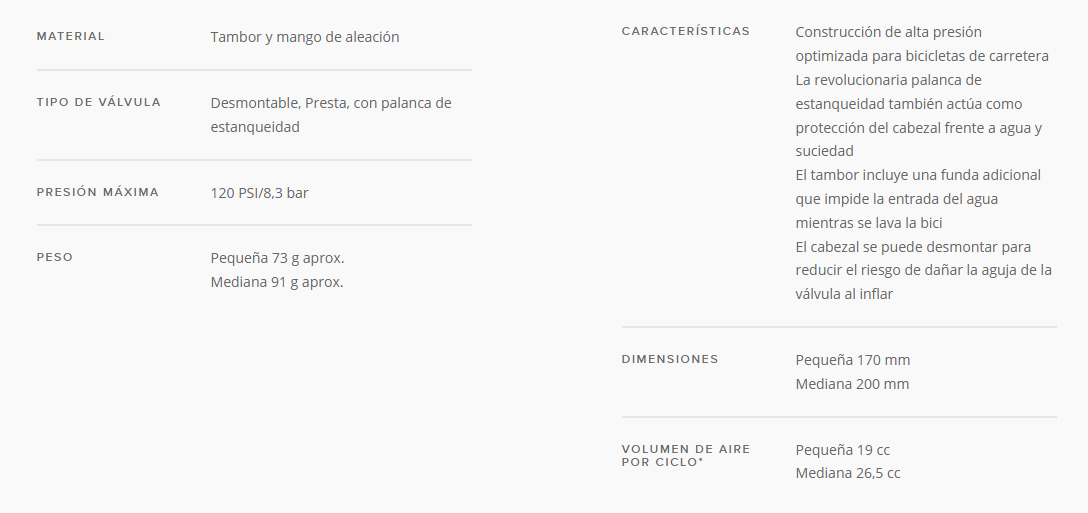Click the Mediana 91 g aprox. weight
This screenshot has width=1088, height=513.
click(x=277, y=283)
